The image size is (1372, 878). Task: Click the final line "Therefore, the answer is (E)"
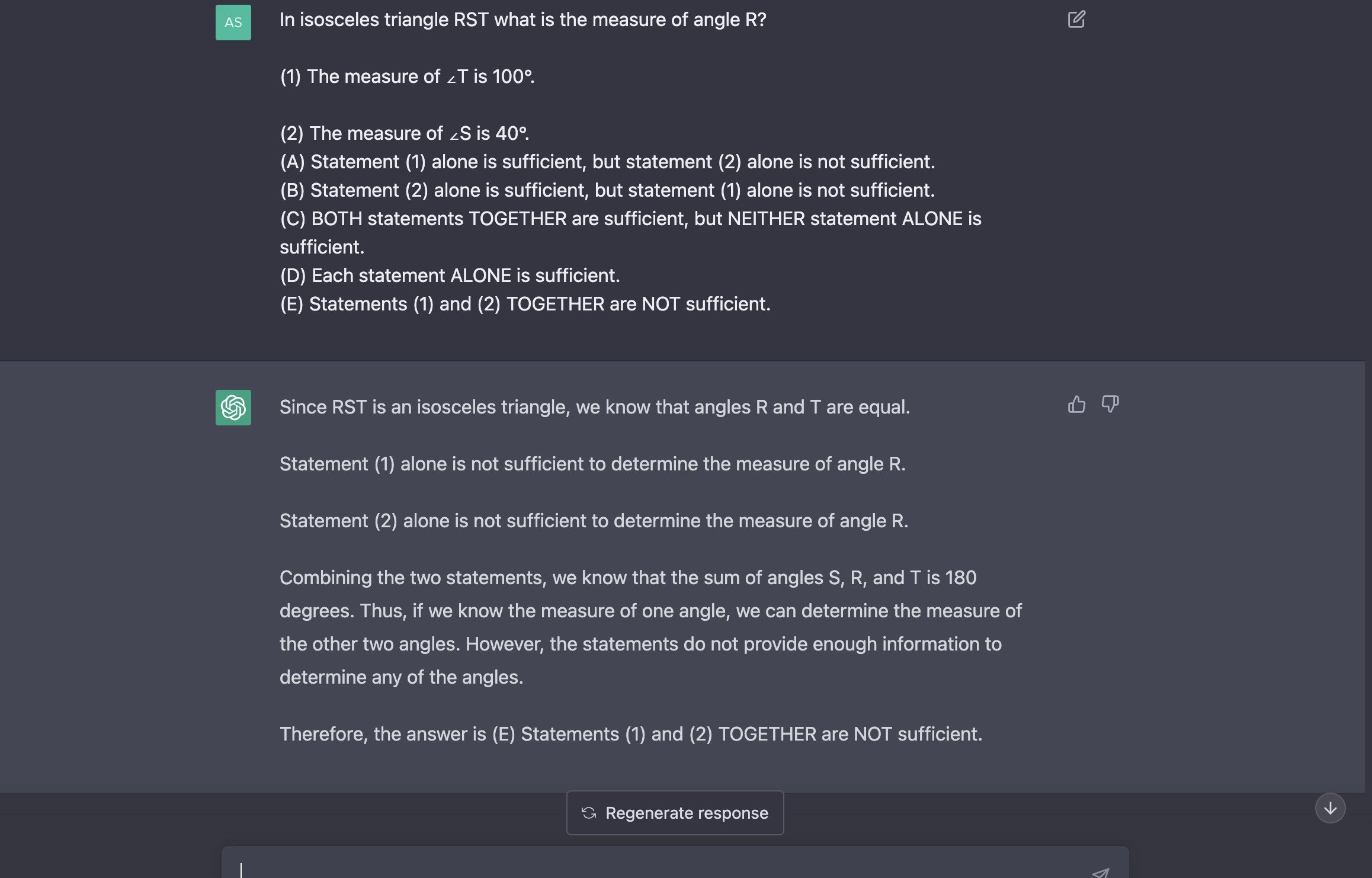pos(630,735)
